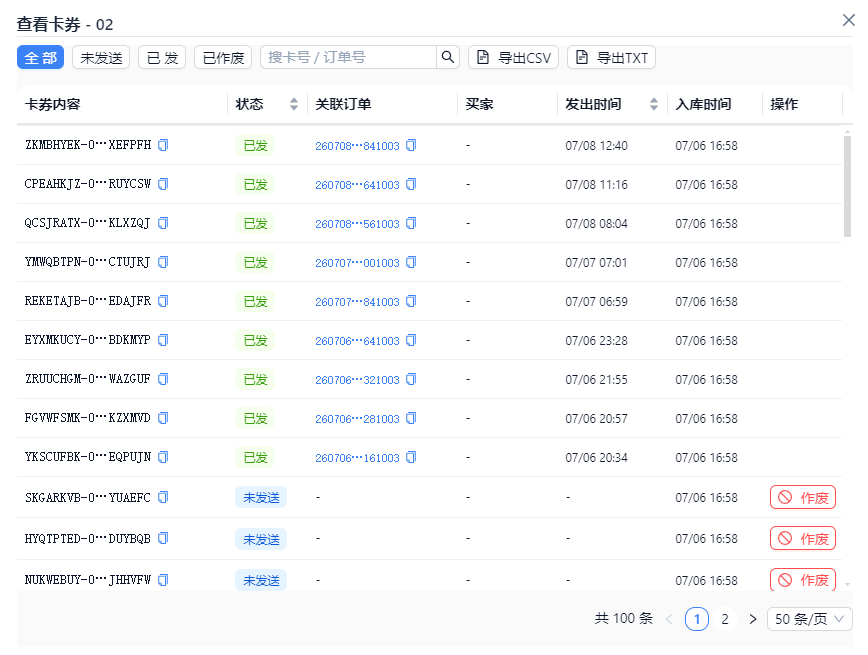Go to page 2
The image size is (868, 655).
[725, 619]
